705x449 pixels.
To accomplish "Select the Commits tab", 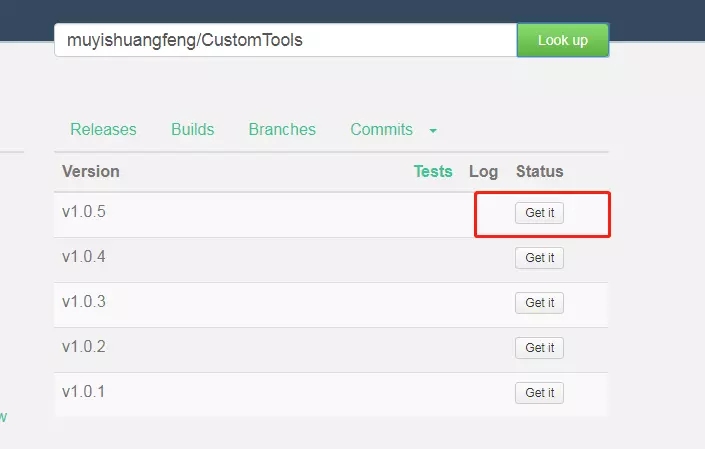I will point(381,129).
